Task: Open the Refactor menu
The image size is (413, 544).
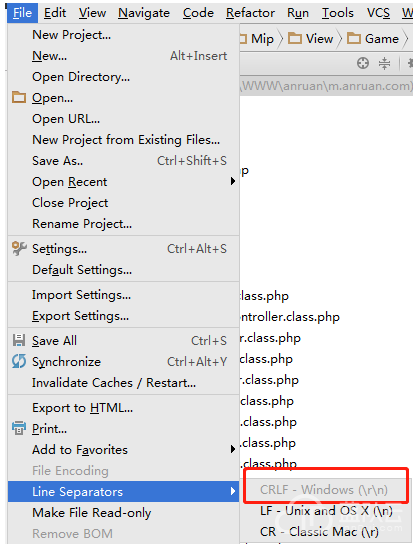Action: [x=250, y=13]
